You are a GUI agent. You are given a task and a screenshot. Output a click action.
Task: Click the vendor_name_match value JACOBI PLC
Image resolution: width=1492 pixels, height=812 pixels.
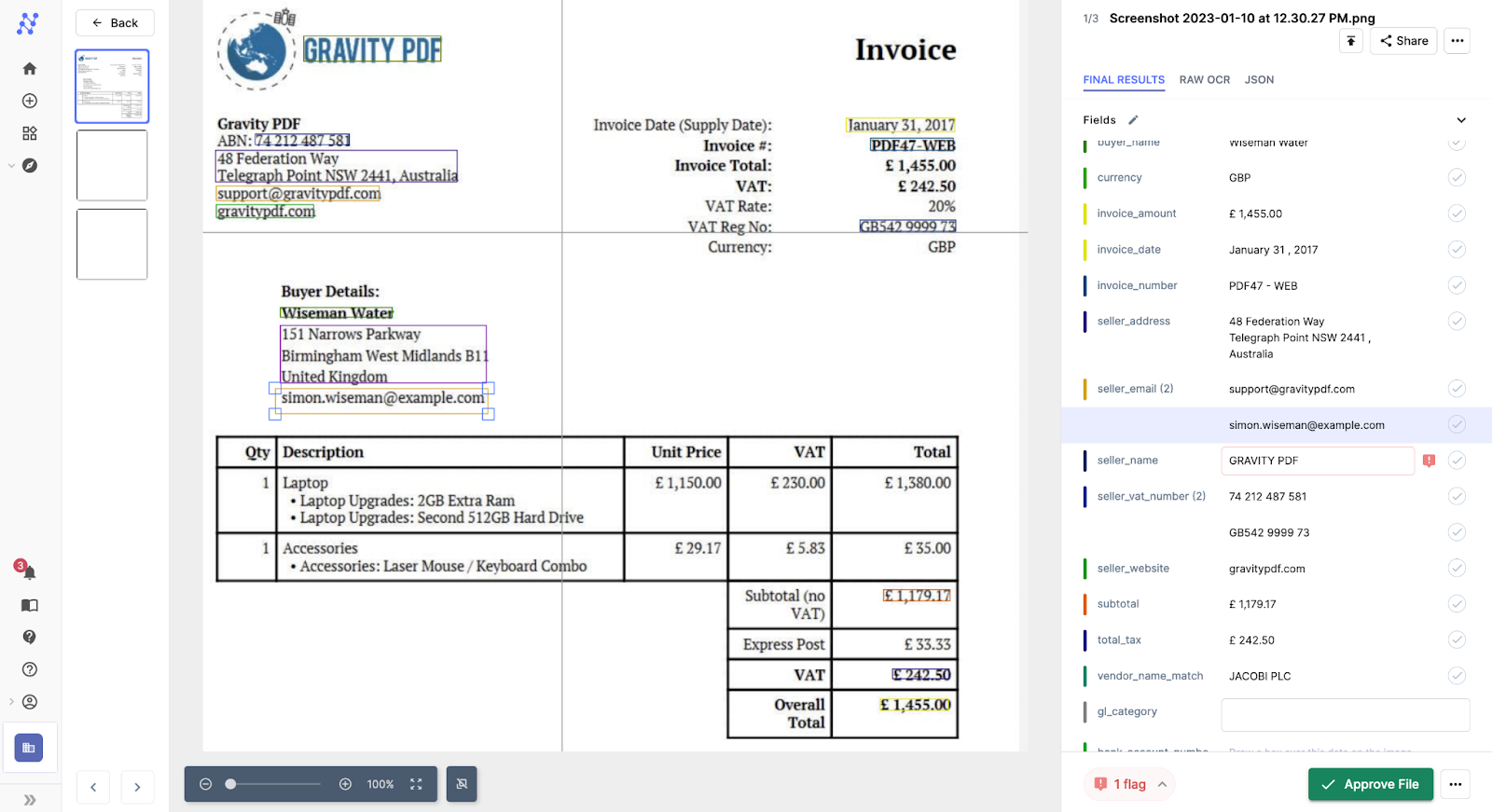pos(1260,676)
